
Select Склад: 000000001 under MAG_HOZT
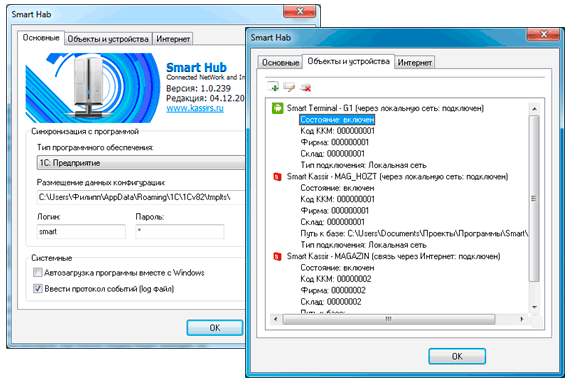click(x=332, y=222)
